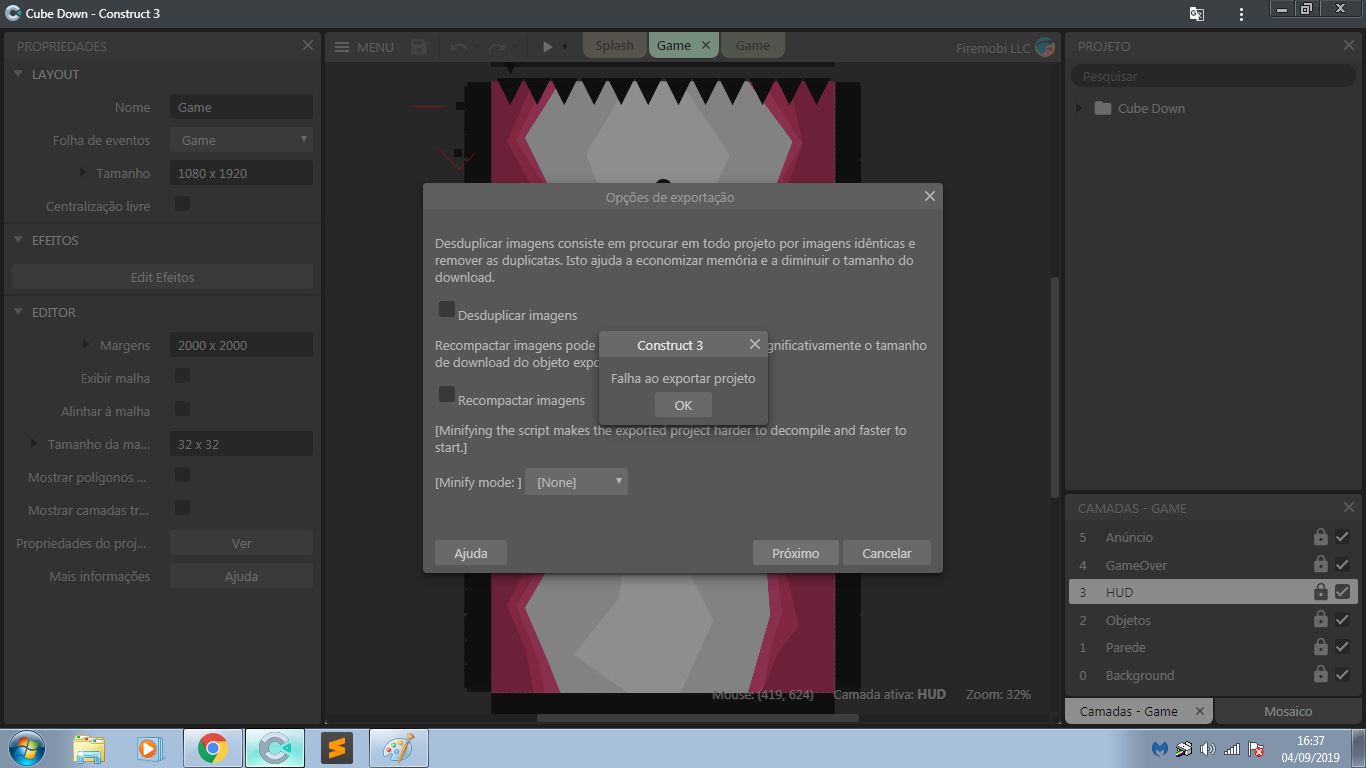Switch to the Mosaico tab
The image size is (1366, 768).
click(x=1287, y=711)
